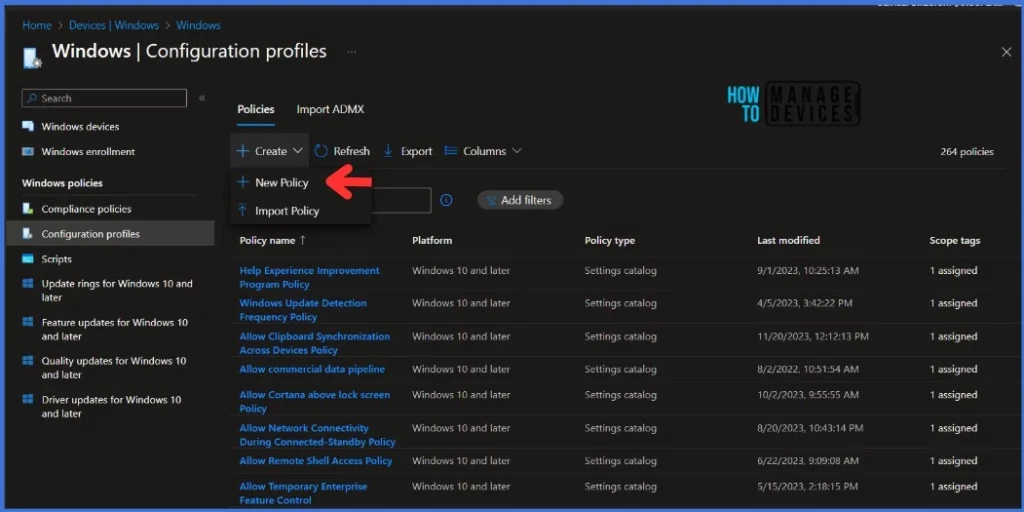
Task: Click the Export download arrow icon
Action: pyautogui.click(x=388, y=151)
